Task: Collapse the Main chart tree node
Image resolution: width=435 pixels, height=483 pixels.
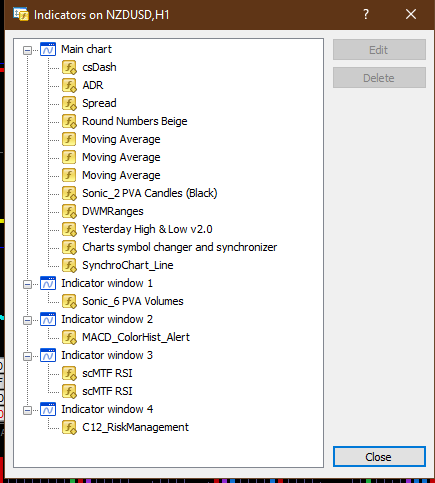Action: point(27,50)
